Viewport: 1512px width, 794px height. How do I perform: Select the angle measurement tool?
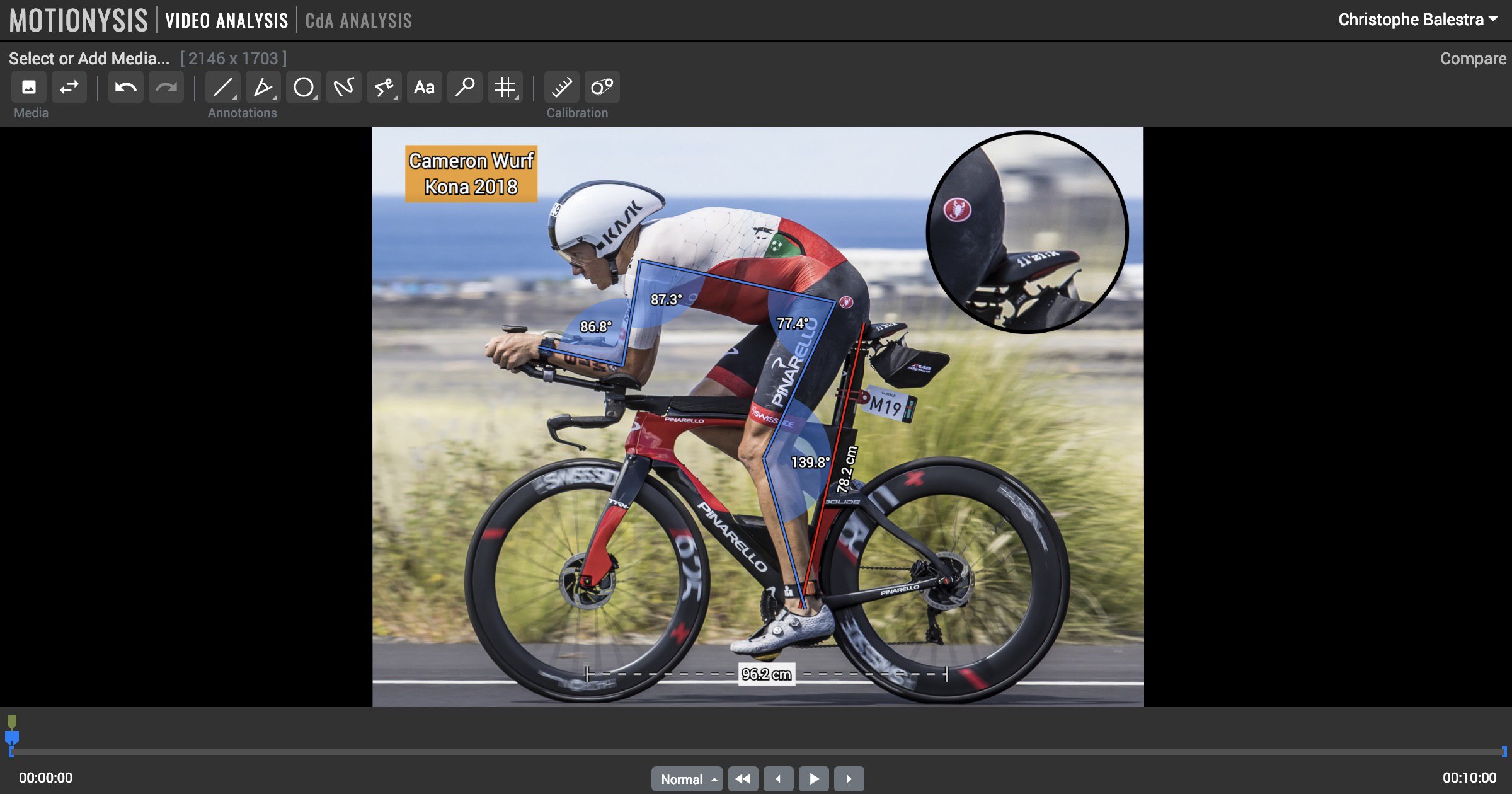pyautogui.click(x=263, y=87)
